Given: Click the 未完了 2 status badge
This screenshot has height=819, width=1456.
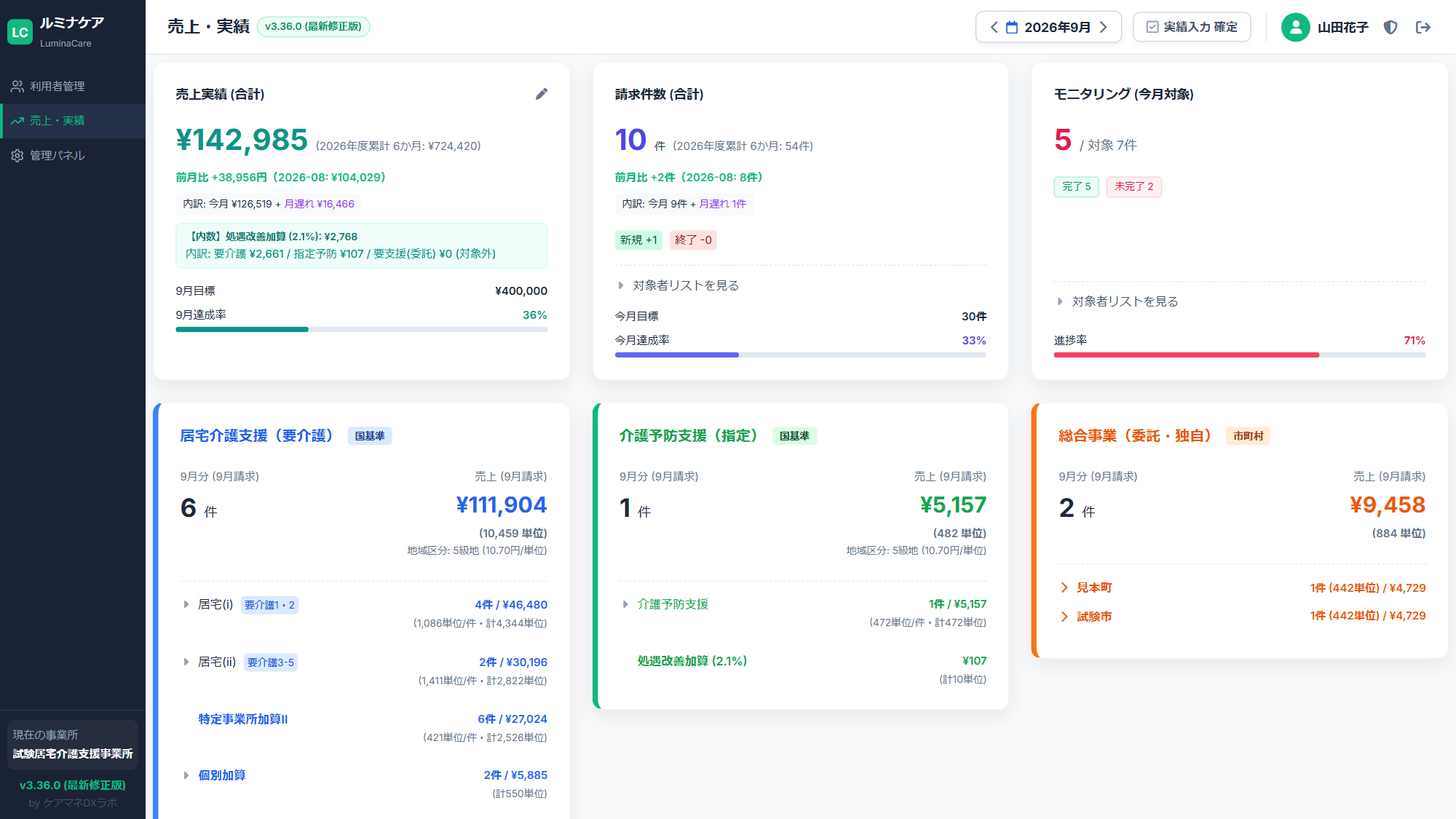Looking at the screenshot, I should pos(1133,186).
